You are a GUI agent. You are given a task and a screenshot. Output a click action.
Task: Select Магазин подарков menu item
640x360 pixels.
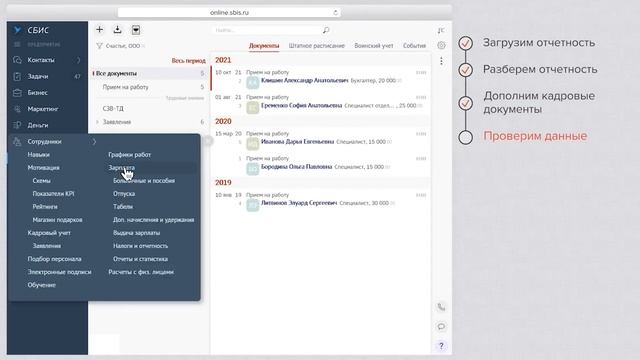click(x=58, y=220)
